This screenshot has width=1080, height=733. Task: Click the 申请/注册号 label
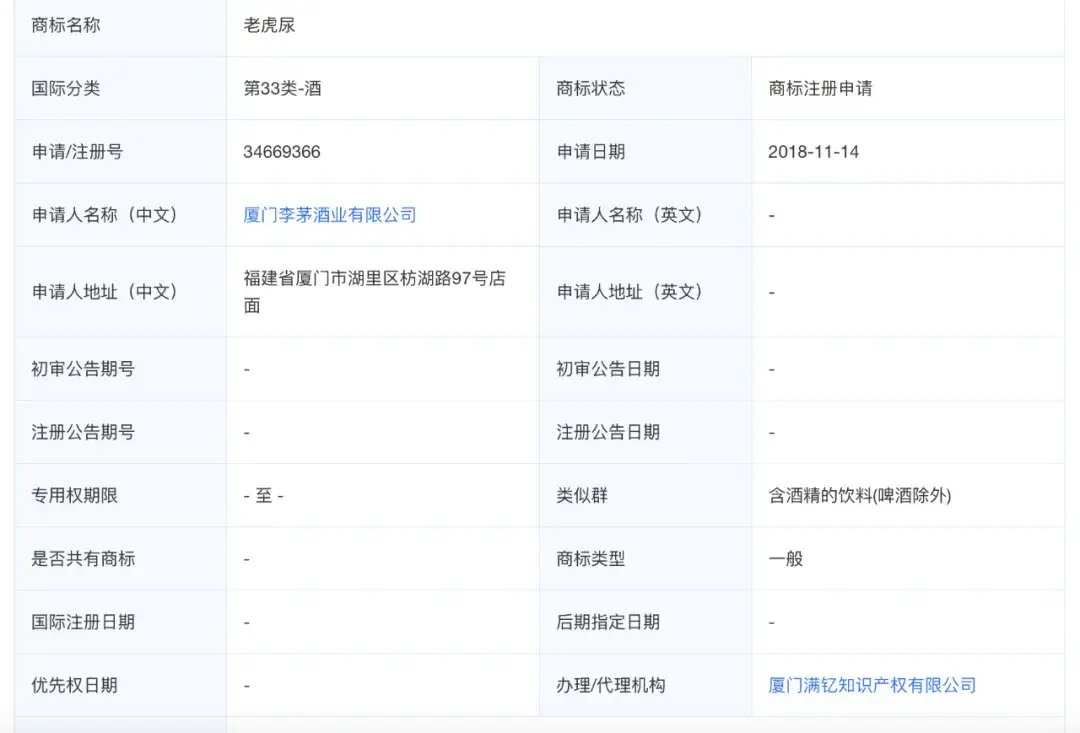pos(77,152)
